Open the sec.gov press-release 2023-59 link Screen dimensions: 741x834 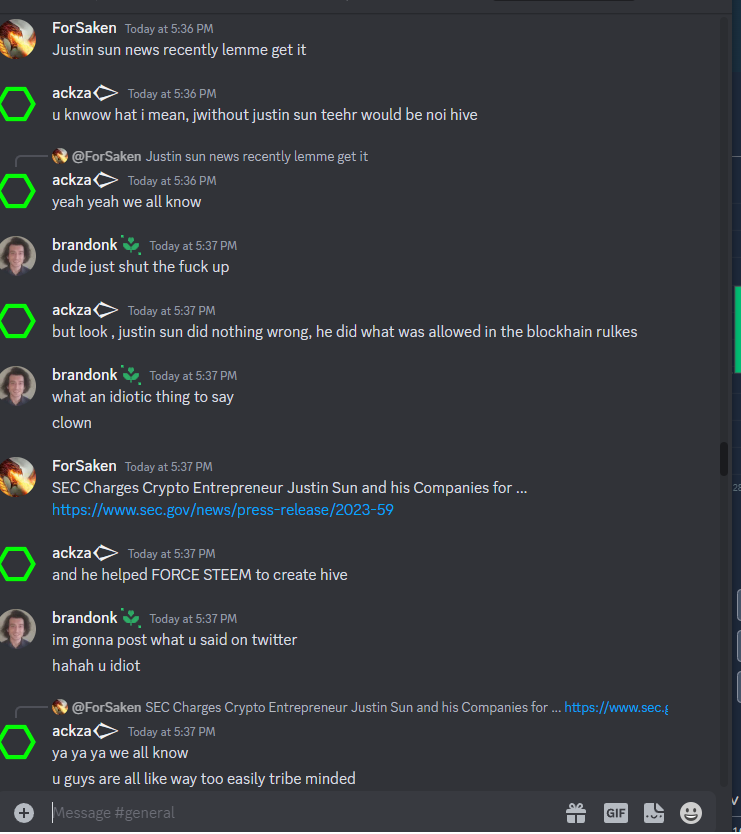tap(223, 510)
